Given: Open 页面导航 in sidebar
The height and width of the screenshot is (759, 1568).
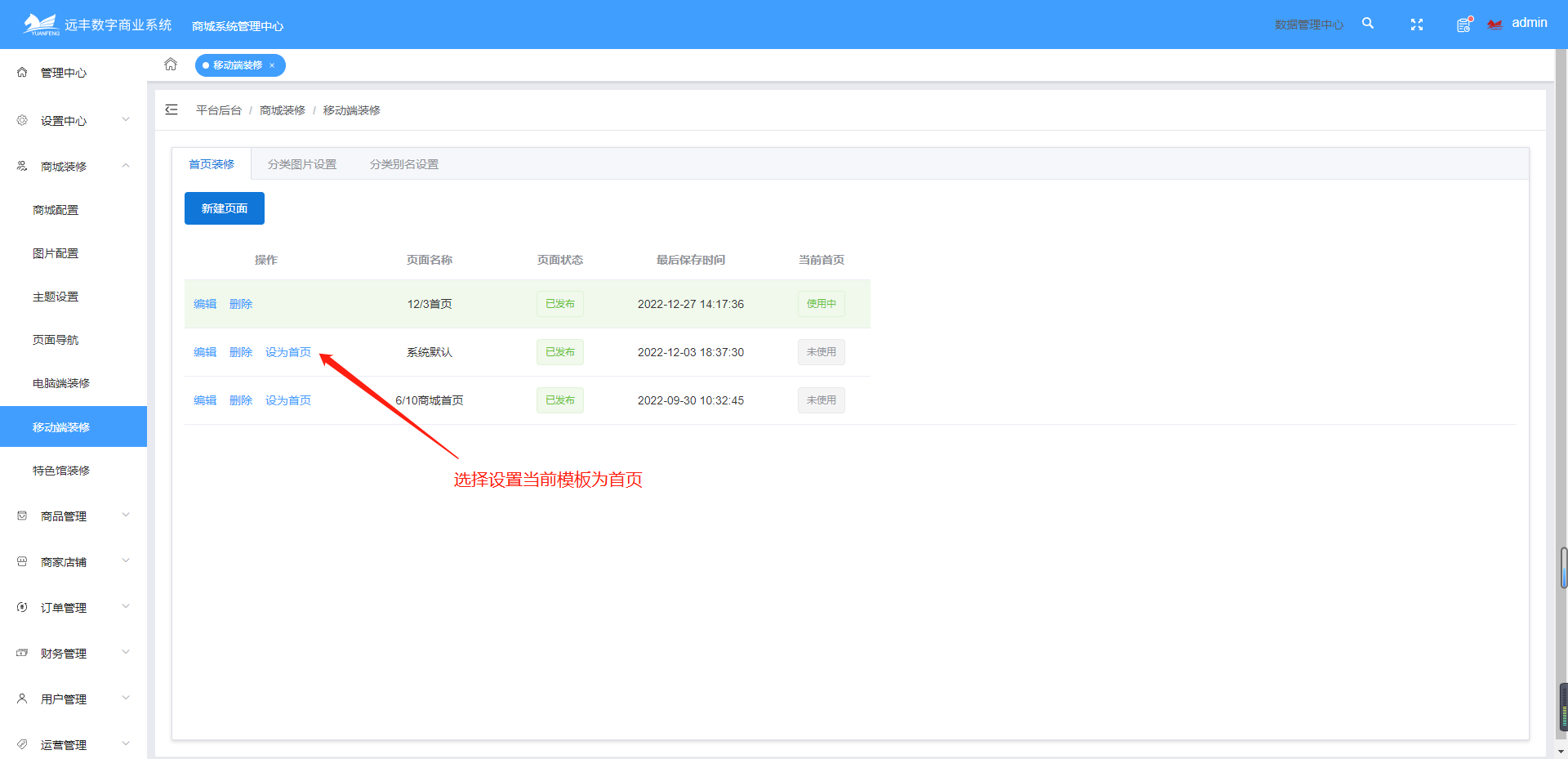Looking at the screenshot, I should point(56,340).
